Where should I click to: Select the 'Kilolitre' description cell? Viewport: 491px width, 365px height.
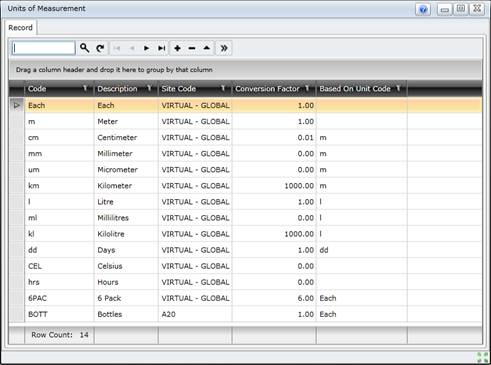point(126,234)
